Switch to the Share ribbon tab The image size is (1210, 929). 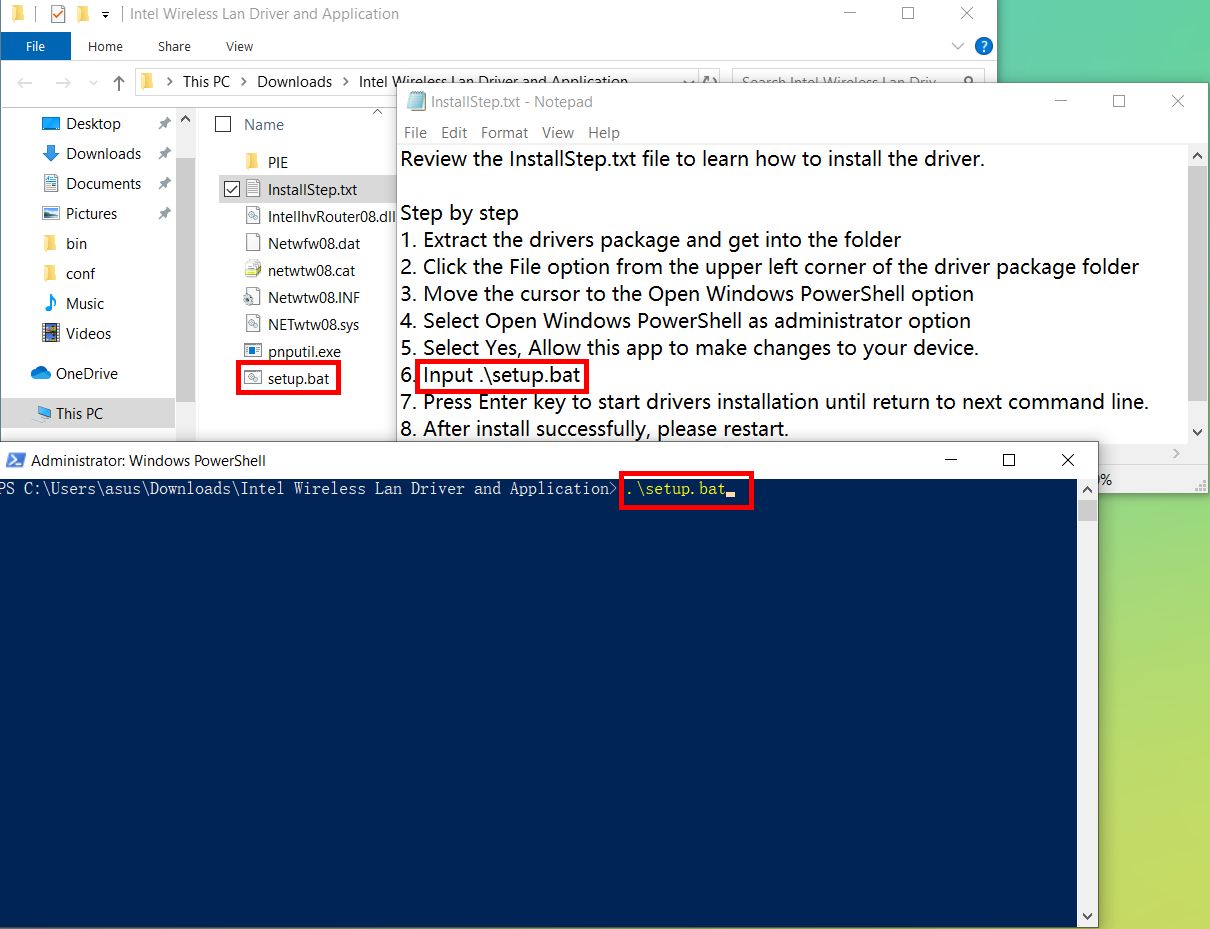pyautogui.click(x=174, y=46)
